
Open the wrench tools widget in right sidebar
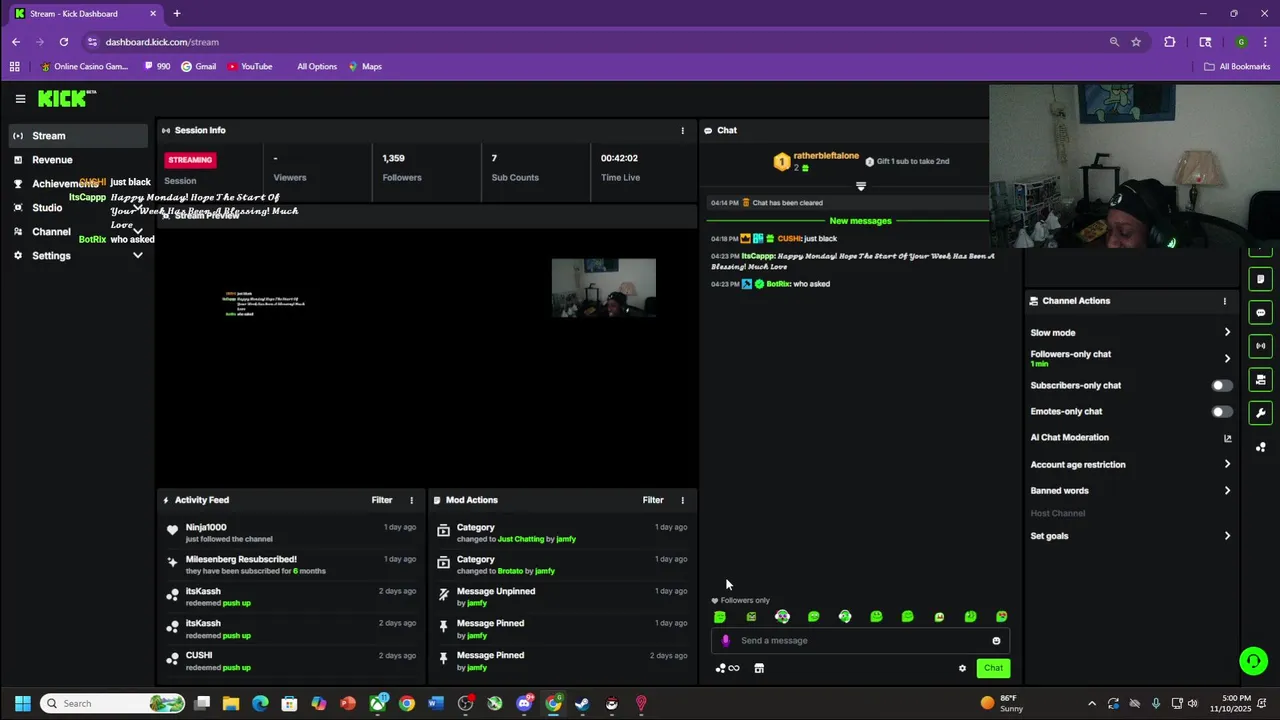point(1261,413)
